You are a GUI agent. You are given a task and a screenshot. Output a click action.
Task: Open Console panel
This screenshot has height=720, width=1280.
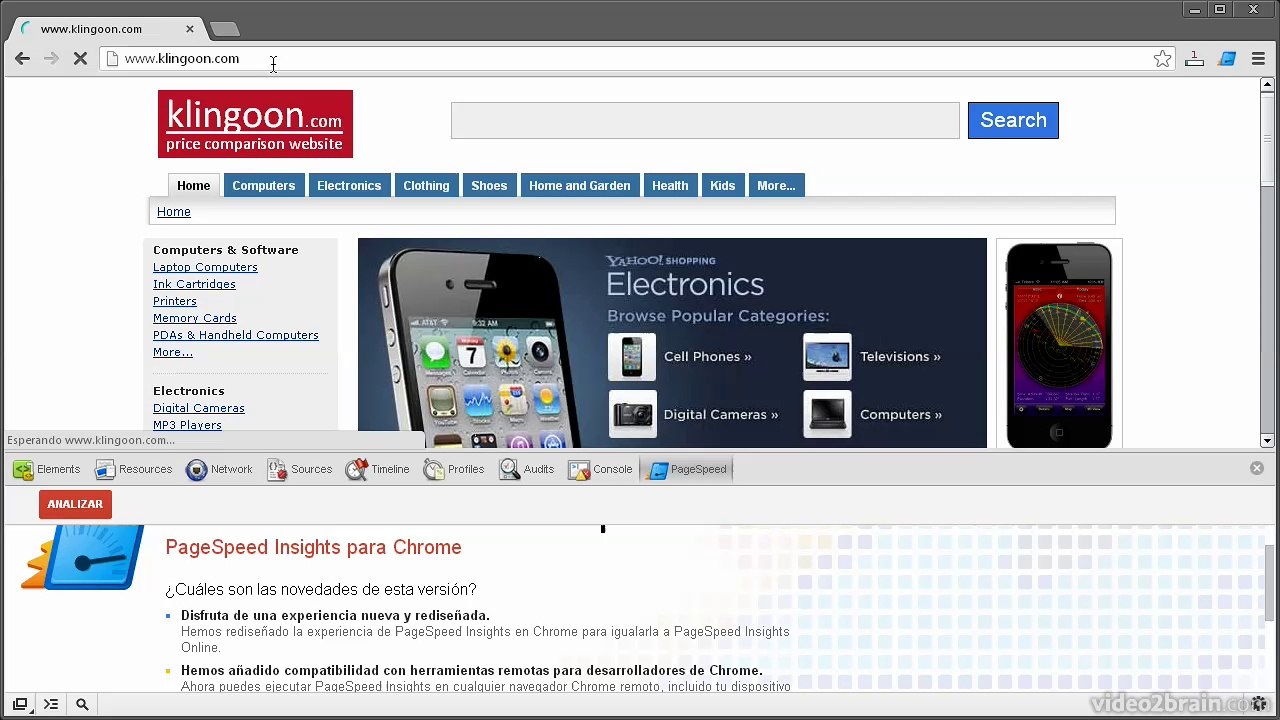pos(600,469)
